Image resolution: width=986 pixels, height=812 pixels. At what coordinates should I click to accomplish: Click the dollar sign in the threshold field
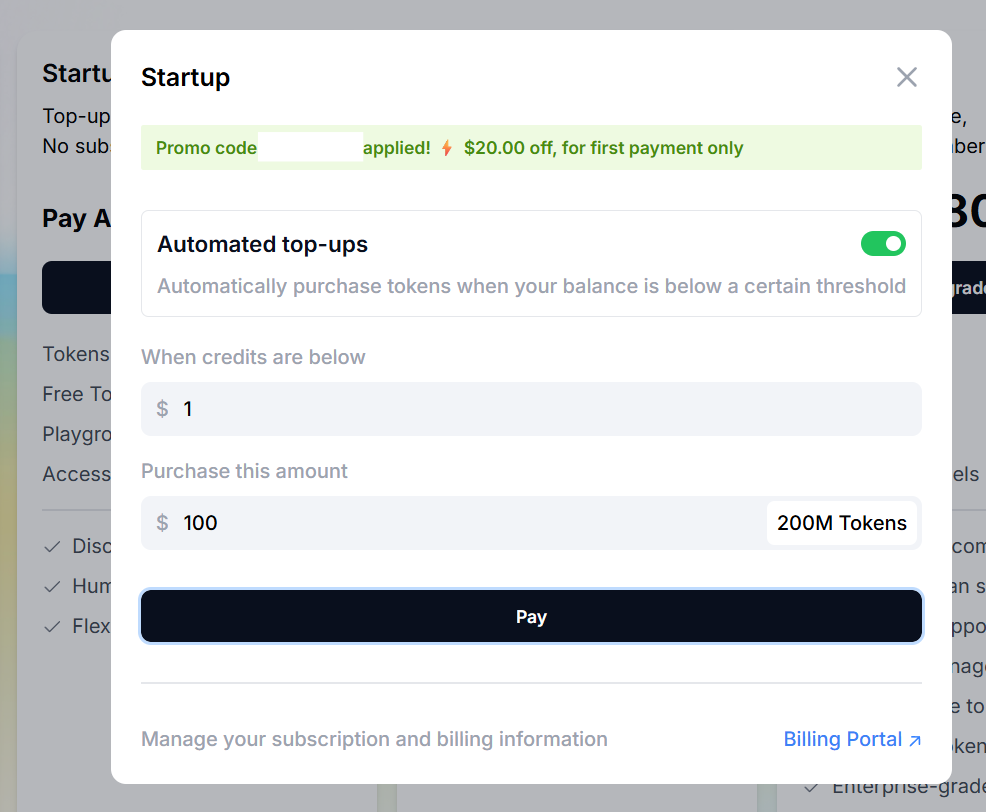[162, 409]
